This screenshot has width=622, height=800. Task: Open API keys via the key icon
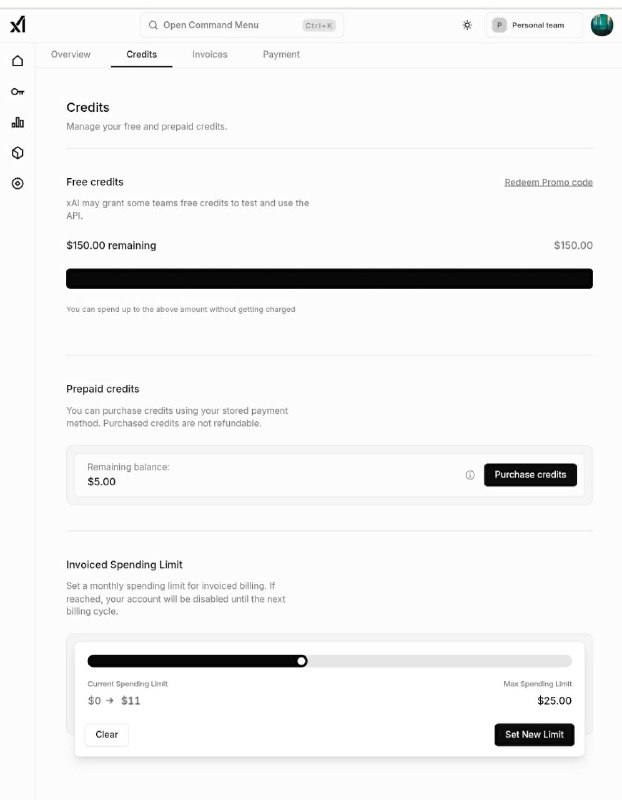[x=16, y=91]
